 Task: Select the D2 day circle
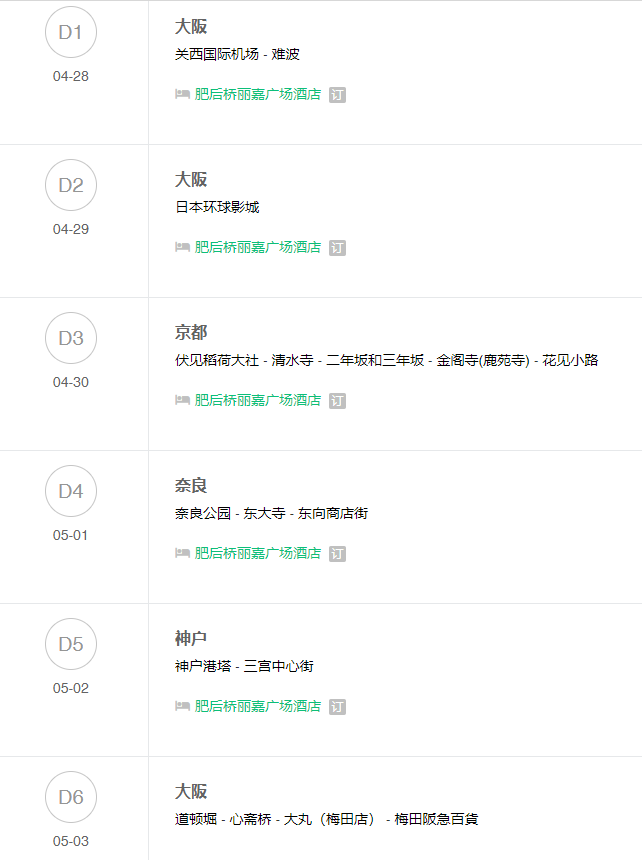coord(71,185)
